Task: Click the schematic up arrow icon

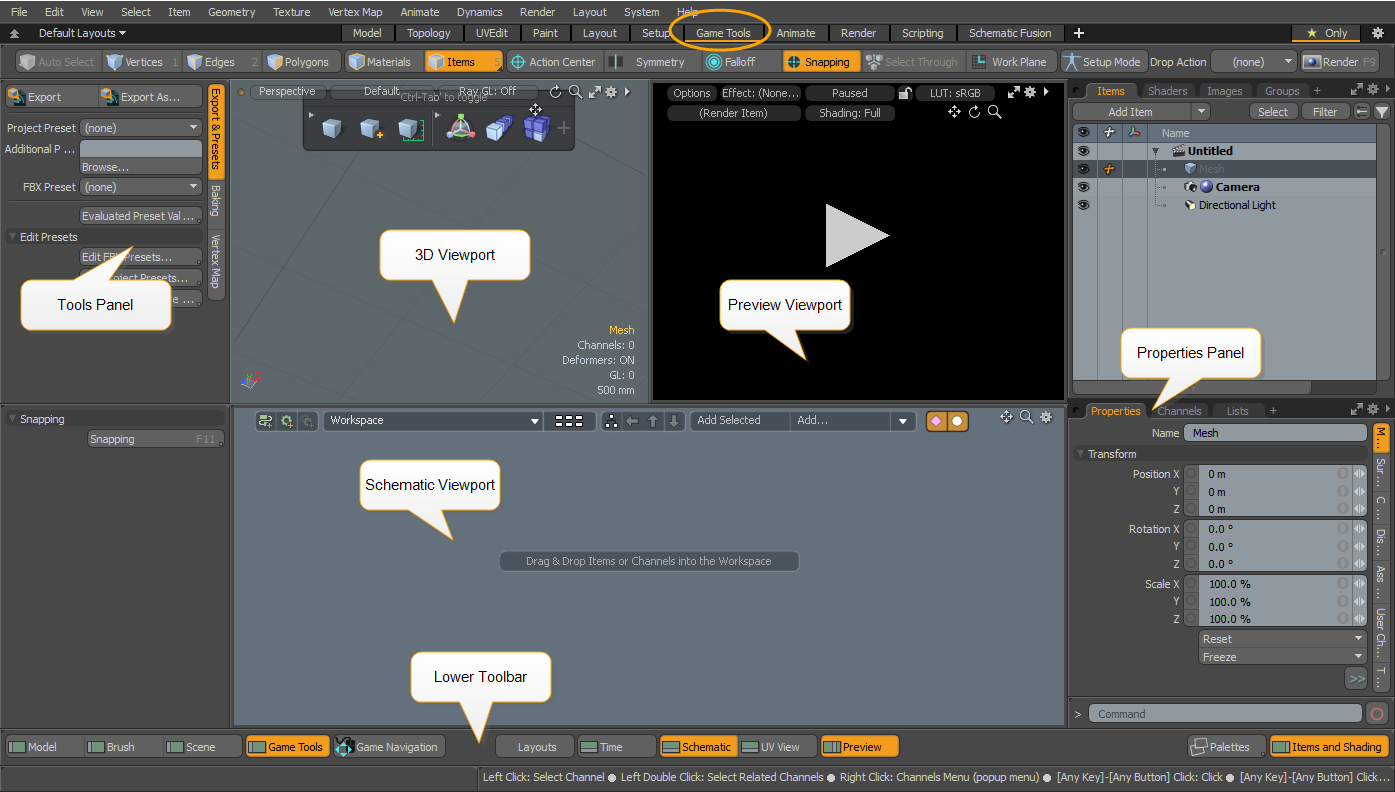Action: (653, 421)
